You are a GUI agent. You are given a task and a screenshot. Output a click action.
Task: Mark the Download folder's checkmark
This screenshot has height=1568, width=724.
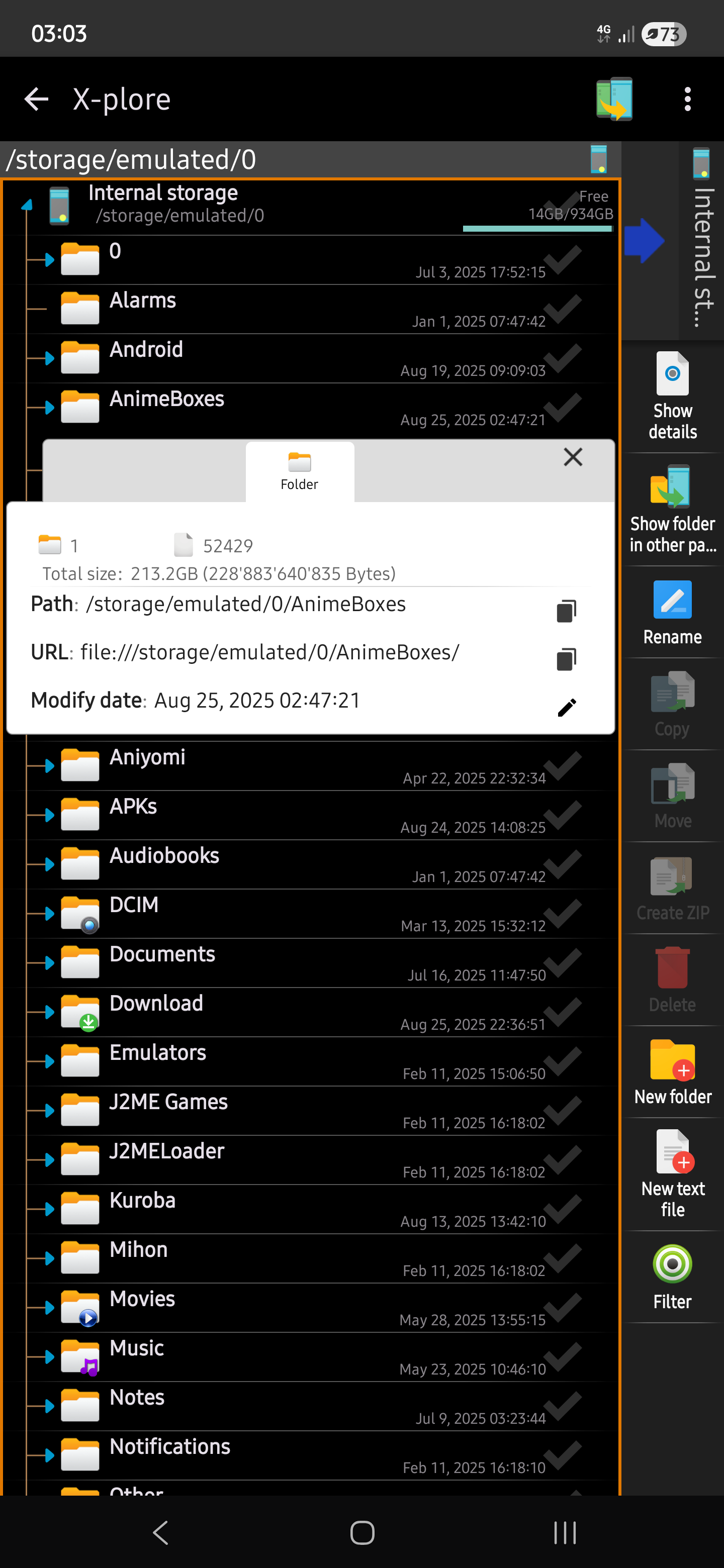tap(563, 1011)
